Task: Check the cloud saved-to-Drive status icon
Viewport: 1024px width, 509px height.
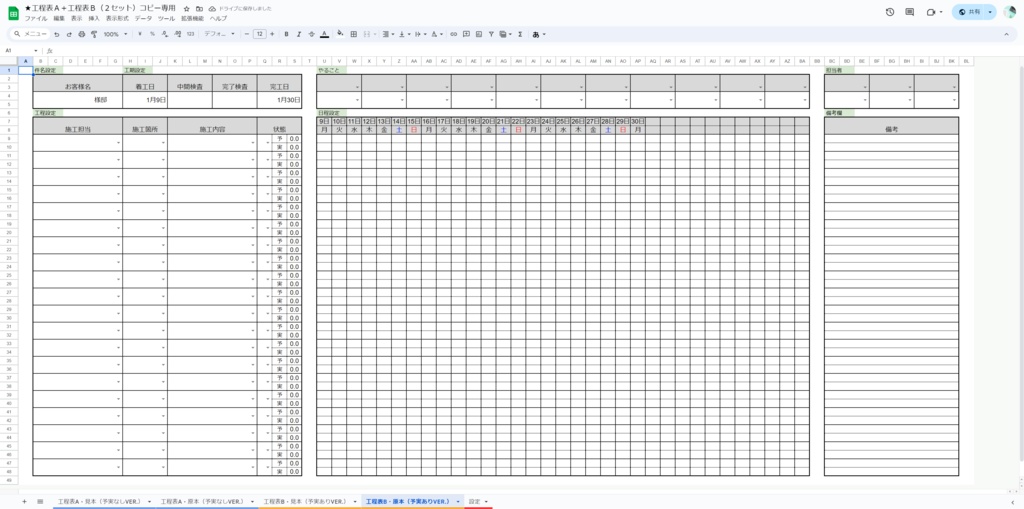Action: click(212, 8)
